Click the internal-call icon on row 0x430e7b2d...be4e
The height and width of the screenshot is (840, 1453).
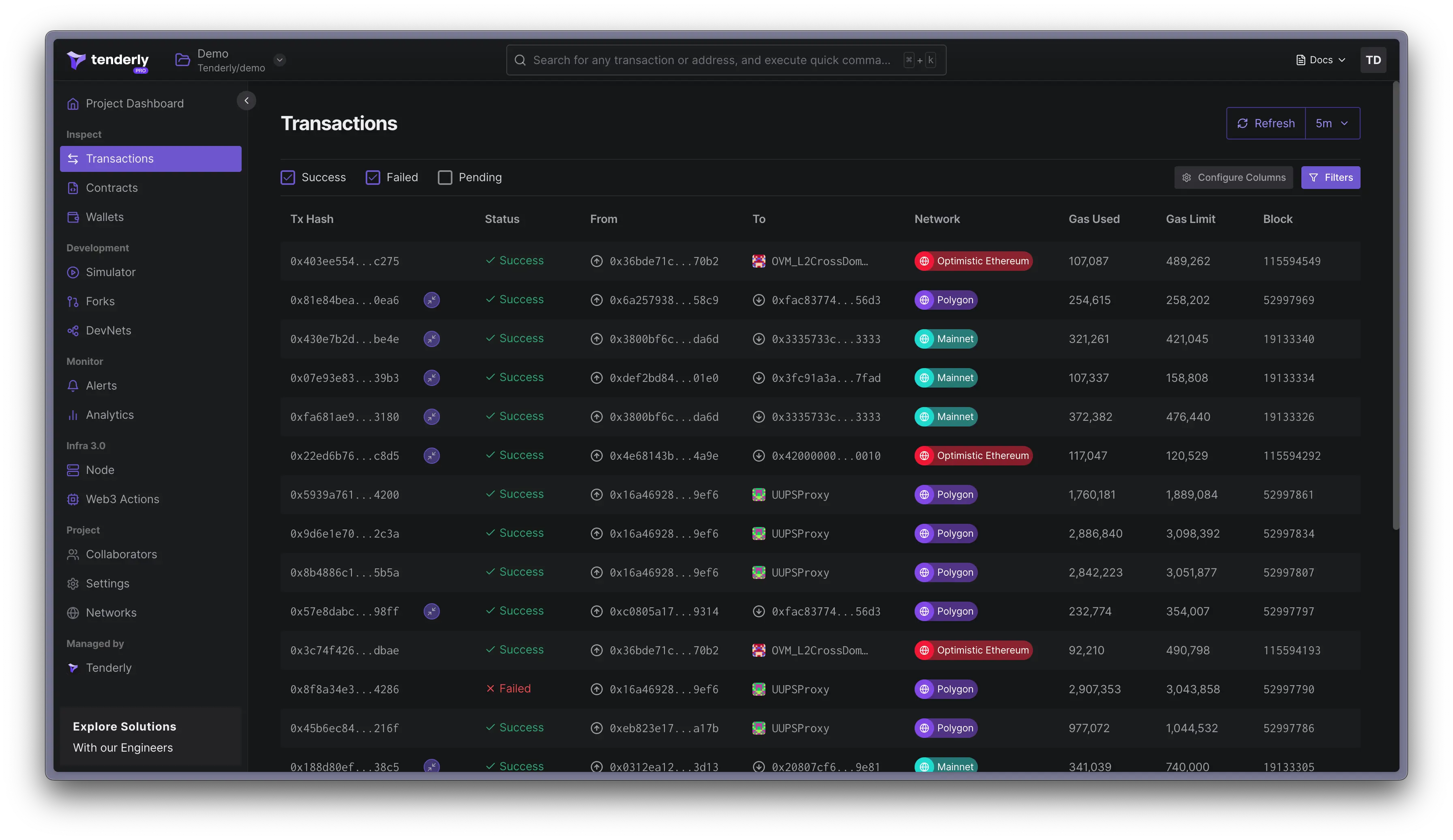coord(431,339)
